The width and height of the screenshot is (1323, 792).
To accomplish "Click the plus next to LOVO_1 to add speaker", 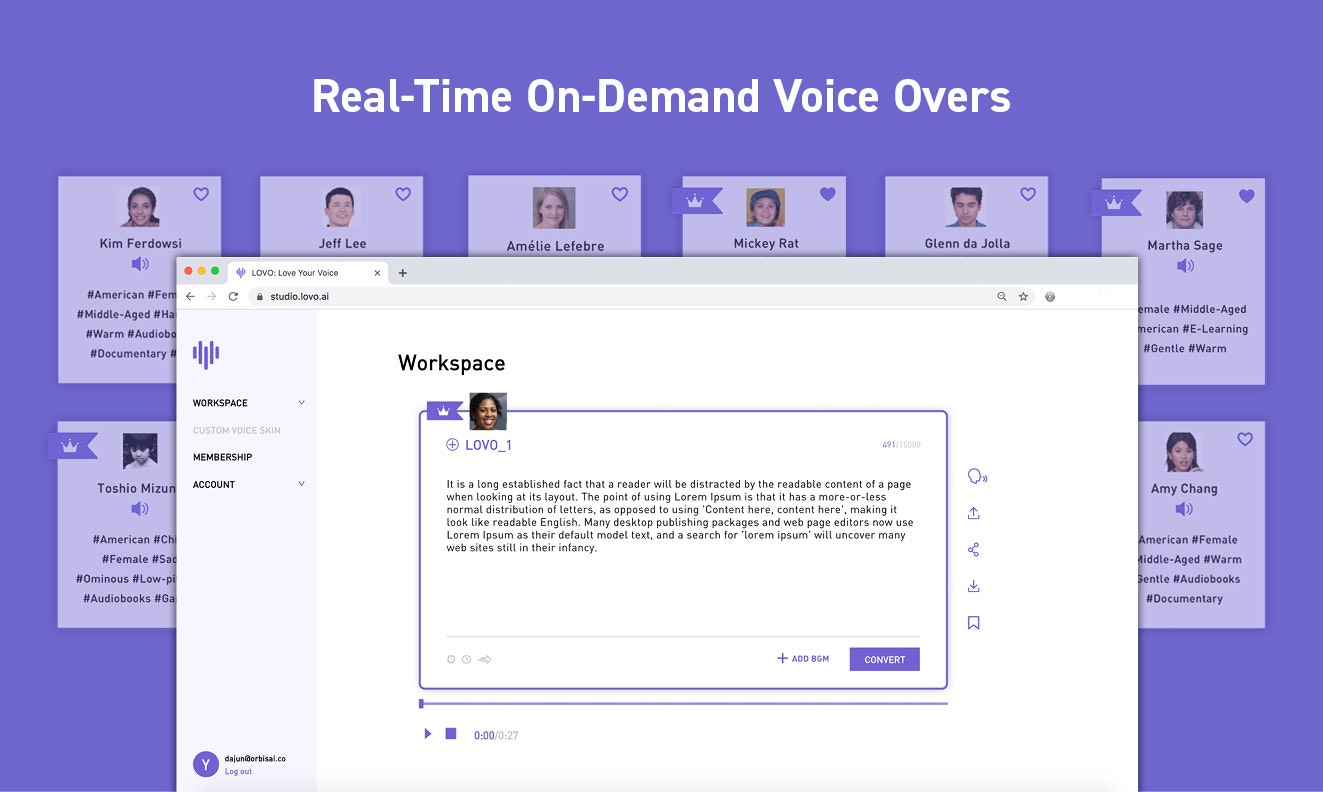I will coord(454,444).
